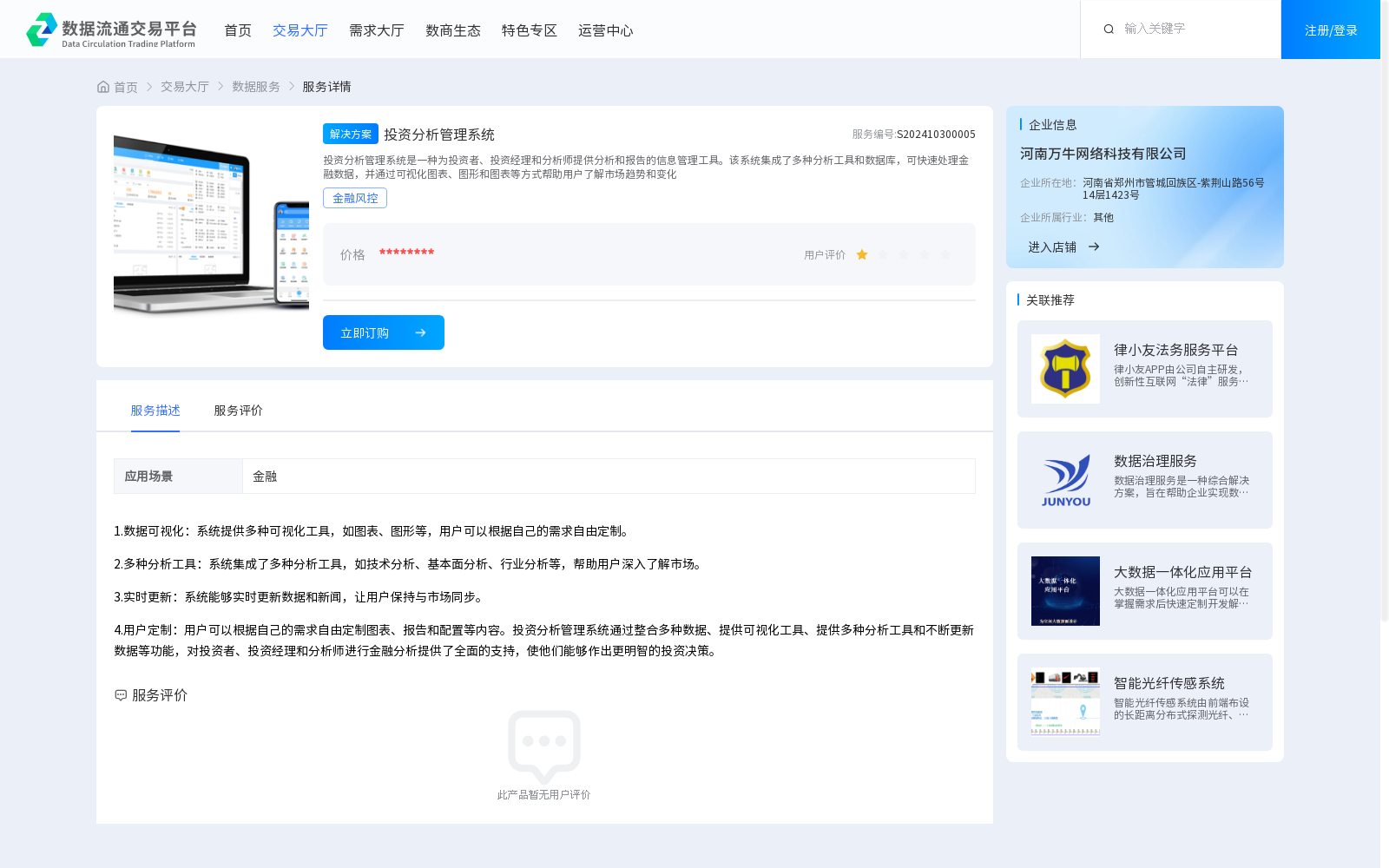Image resolution: width=1389 pixels, height=868 pixels.
Task: Click the home icon in breadcrumb
Action: [103, 87]
